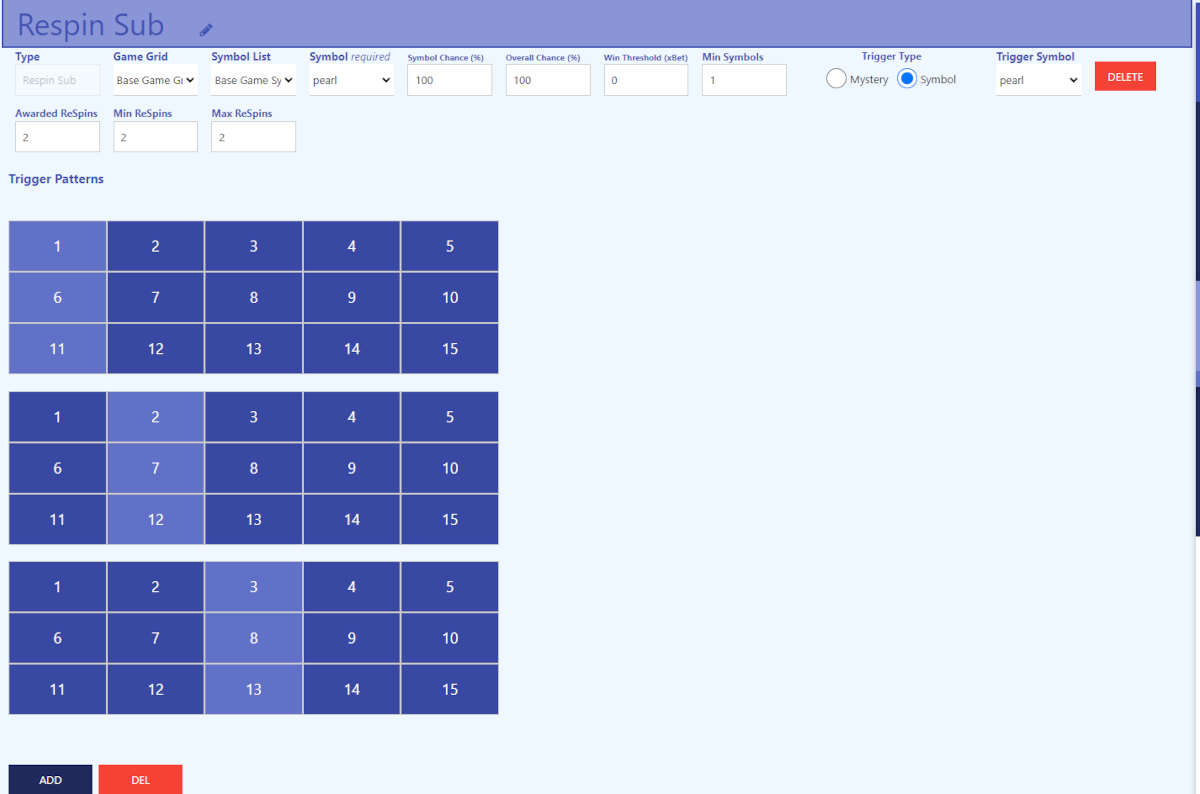Click the Win Threshold (xBet) field

tap(645, 80)
